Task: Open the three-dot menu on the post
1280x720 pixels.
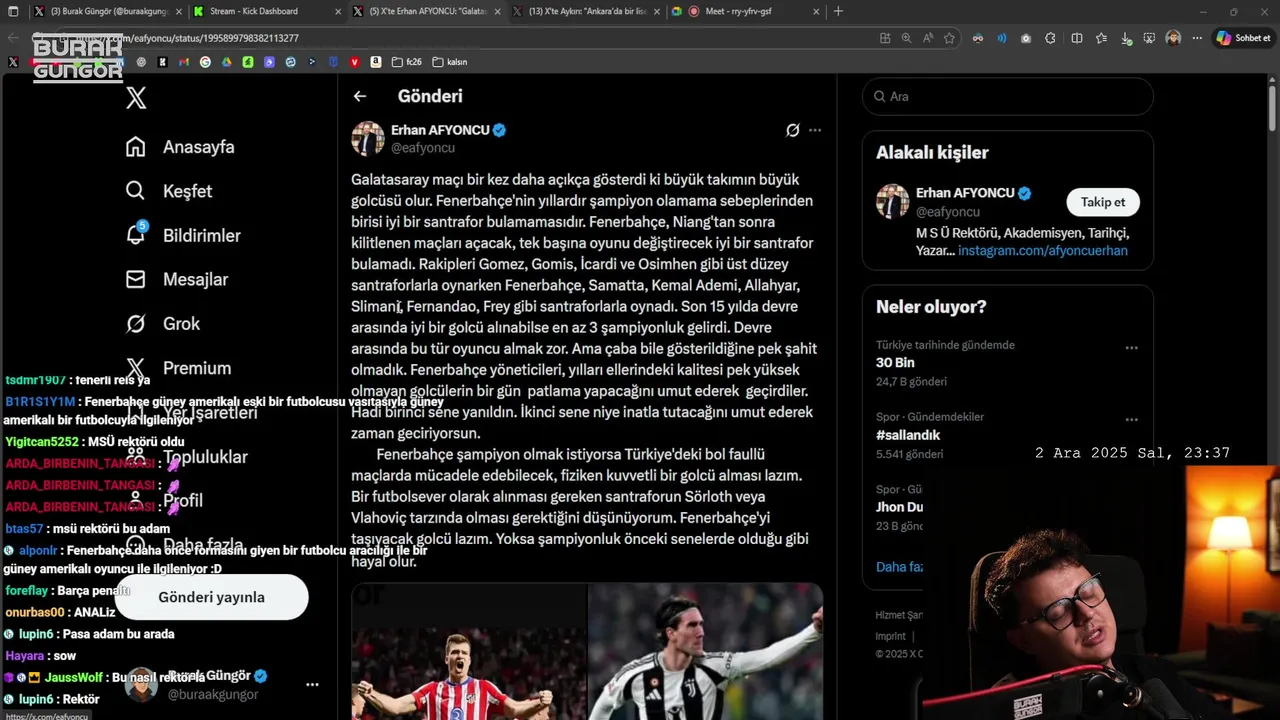Action: coord(815,130)
